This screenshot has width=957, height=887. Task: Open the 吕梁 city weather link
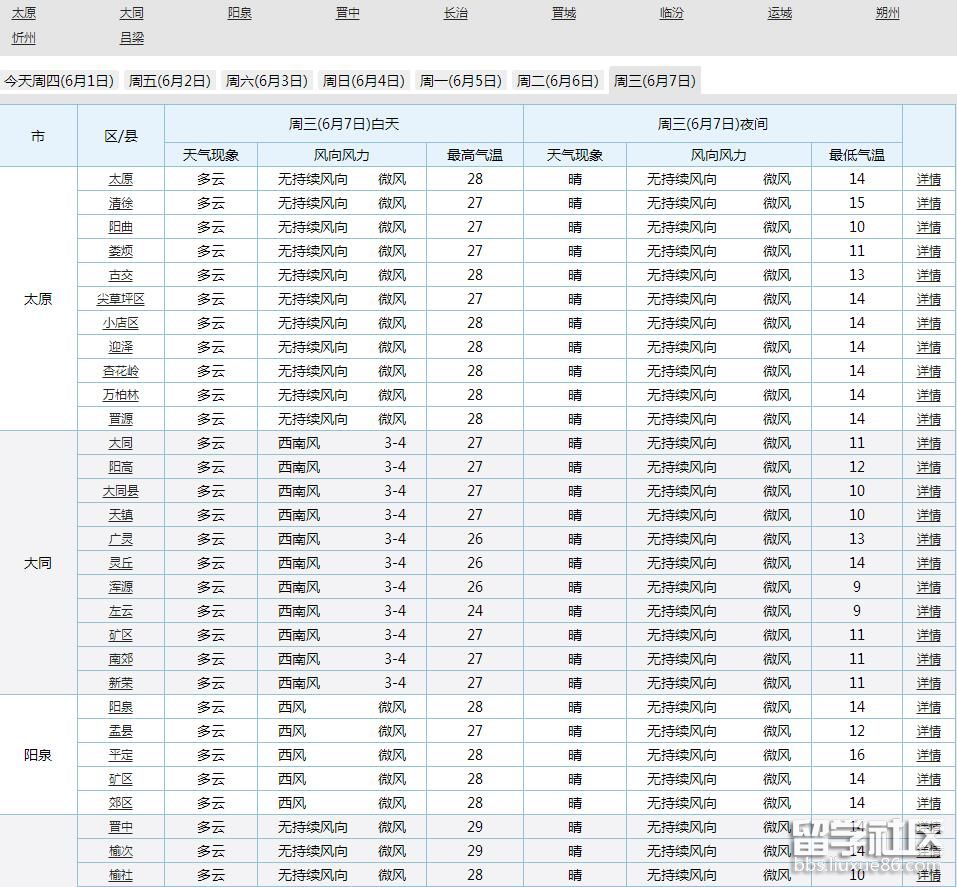coord(131,38)
